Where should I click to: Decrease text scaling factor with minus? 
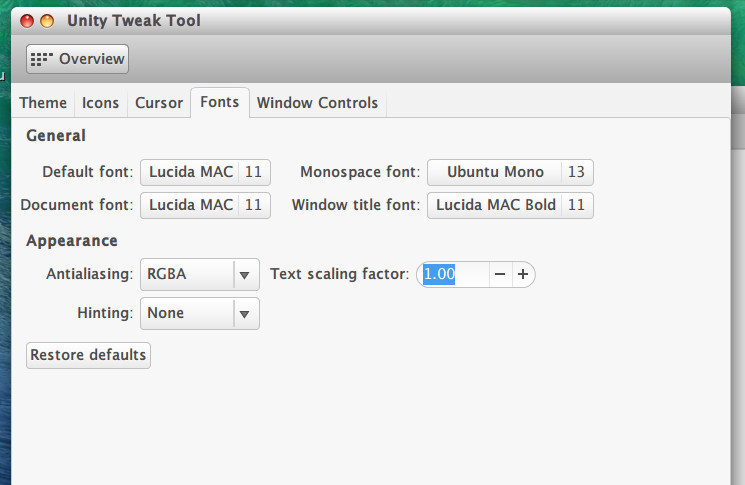tap(500, 274)
